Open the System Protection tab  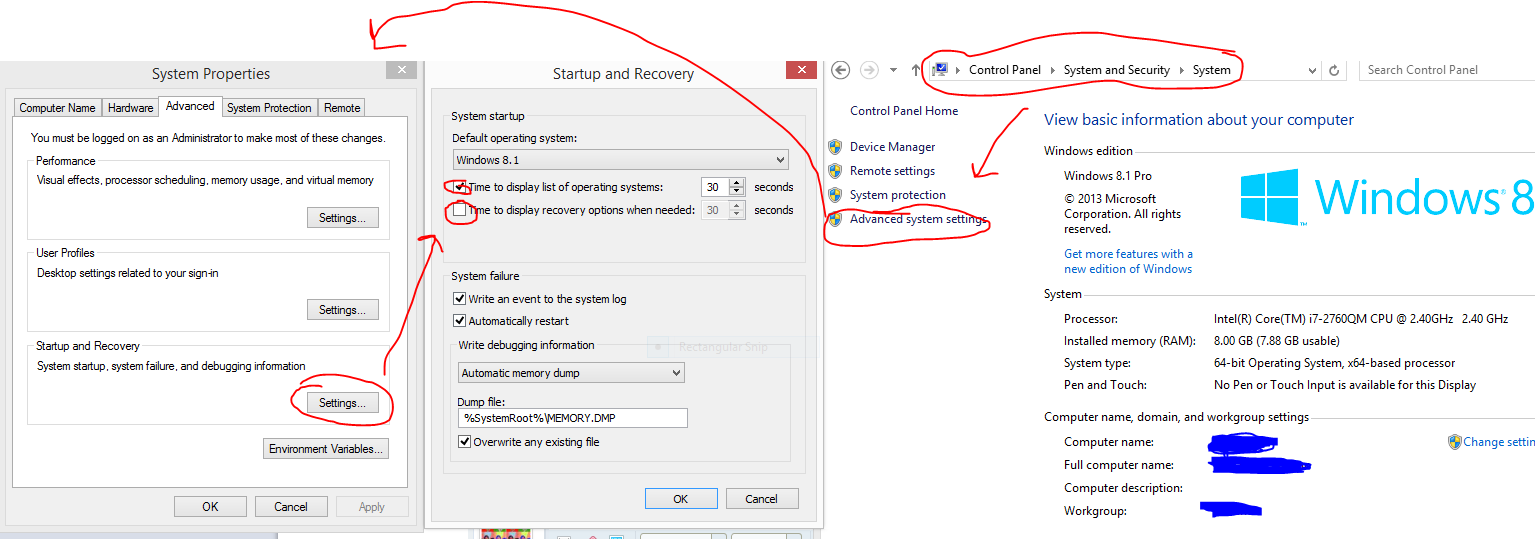269,108
